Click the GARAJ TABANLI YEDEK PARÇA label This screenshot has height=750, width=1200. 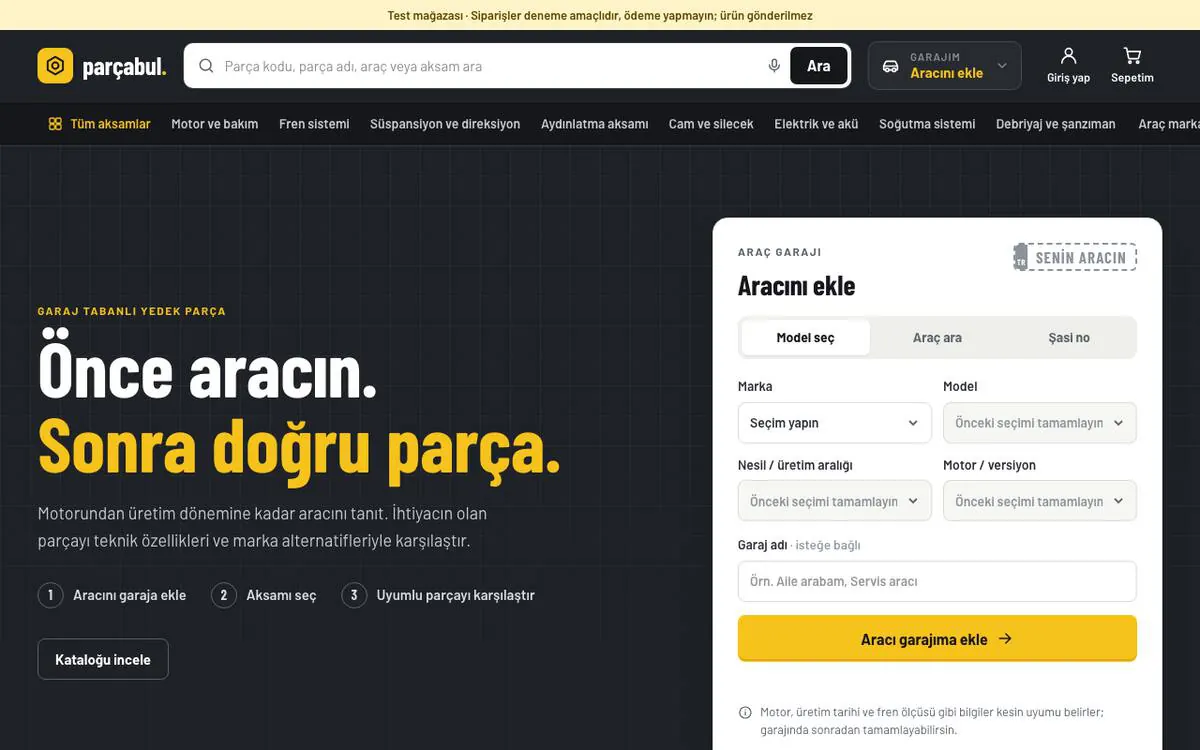pos(132,311)
